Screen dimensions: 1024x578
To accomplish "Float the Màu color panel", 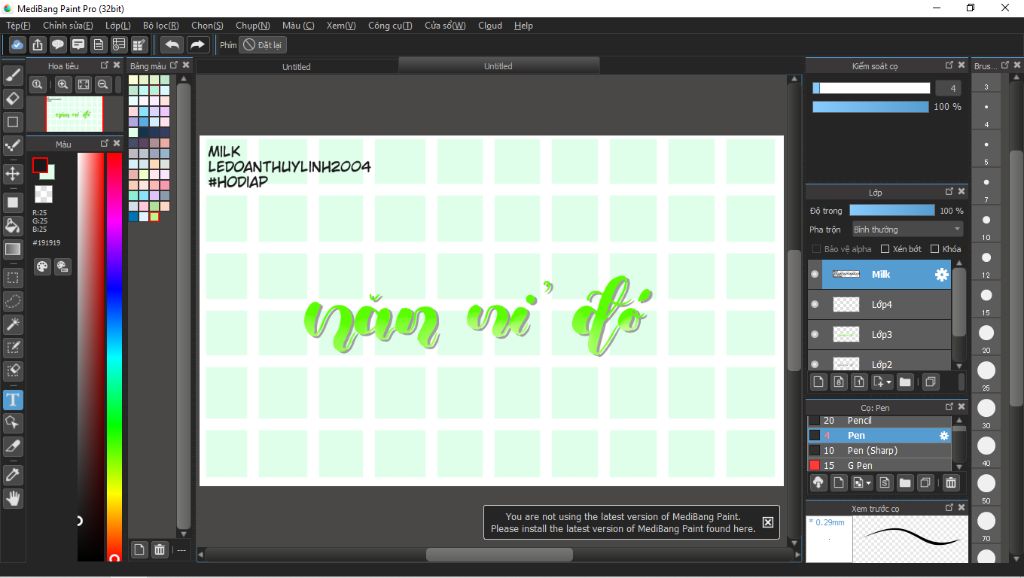I will 104,143.
